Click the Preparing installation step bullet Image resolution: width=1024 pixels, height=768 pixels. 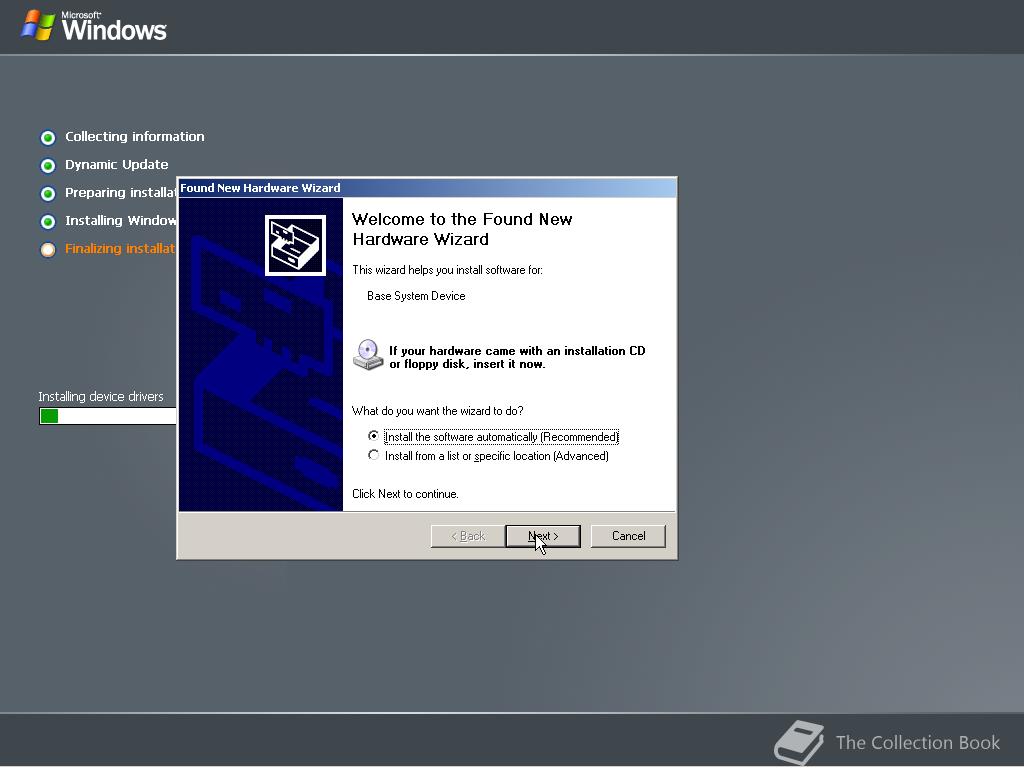click(48, 193)
